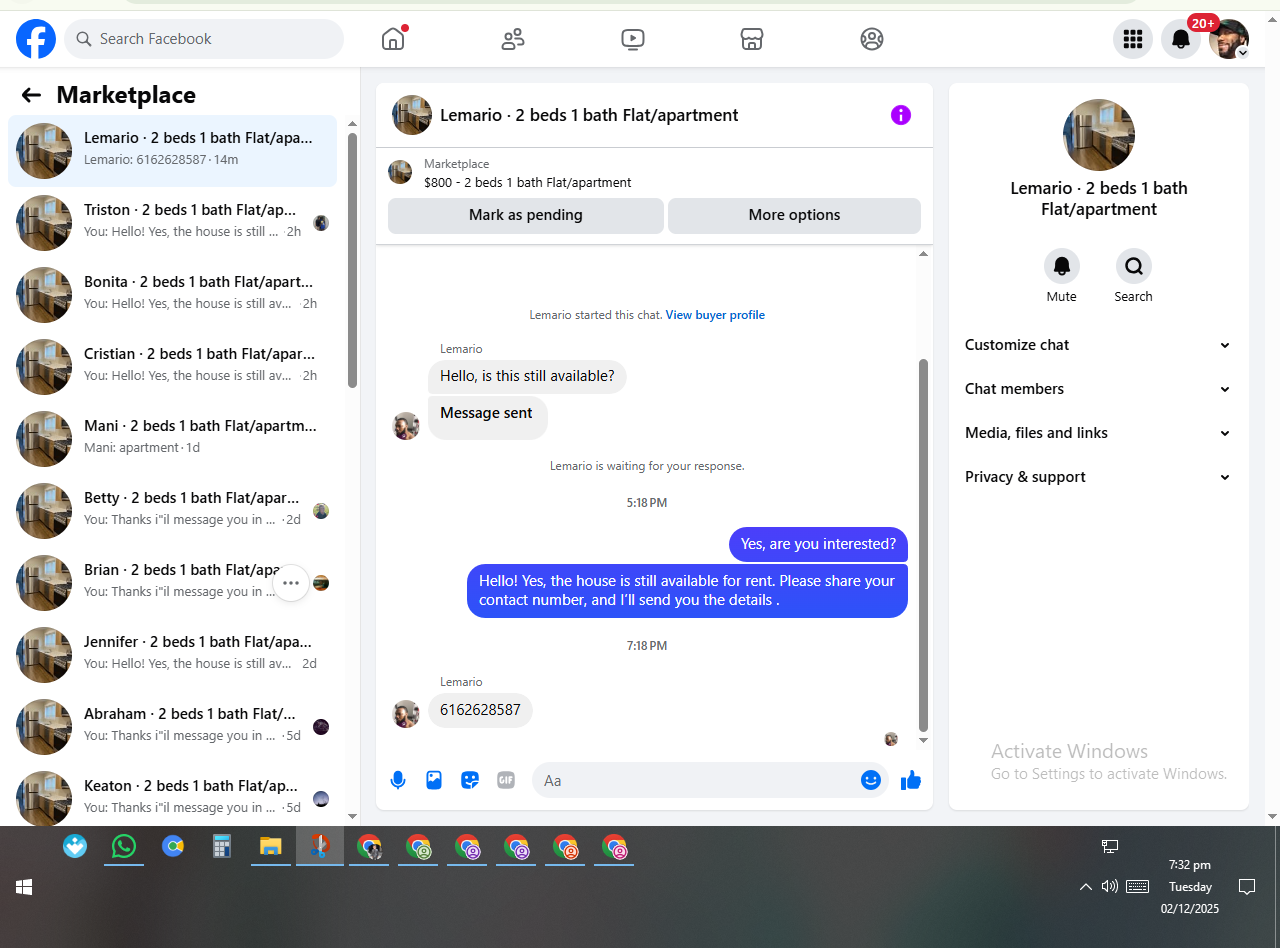1280x948 pixels.
Task: Open File Explorer from the taskbar
Action: click(x=270, y=846)
